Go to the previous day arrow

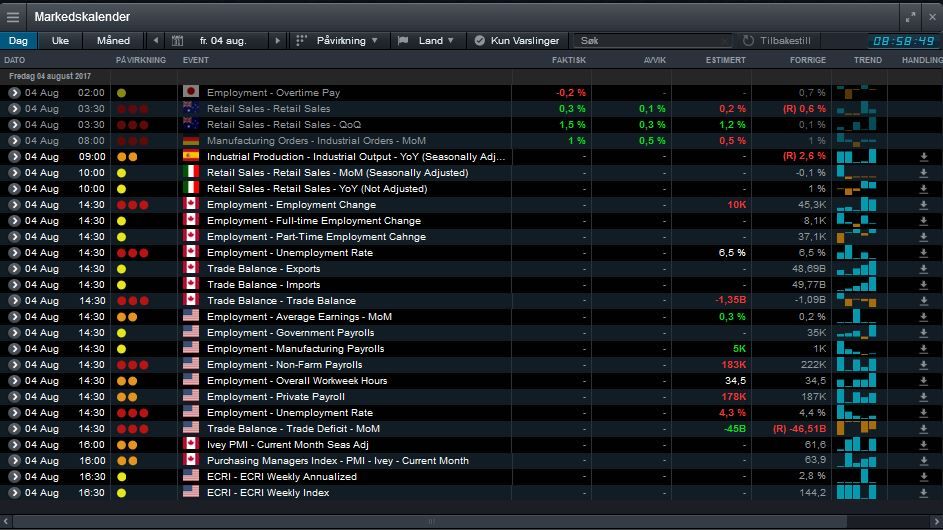pyautogui.click(x=156, y=41)
